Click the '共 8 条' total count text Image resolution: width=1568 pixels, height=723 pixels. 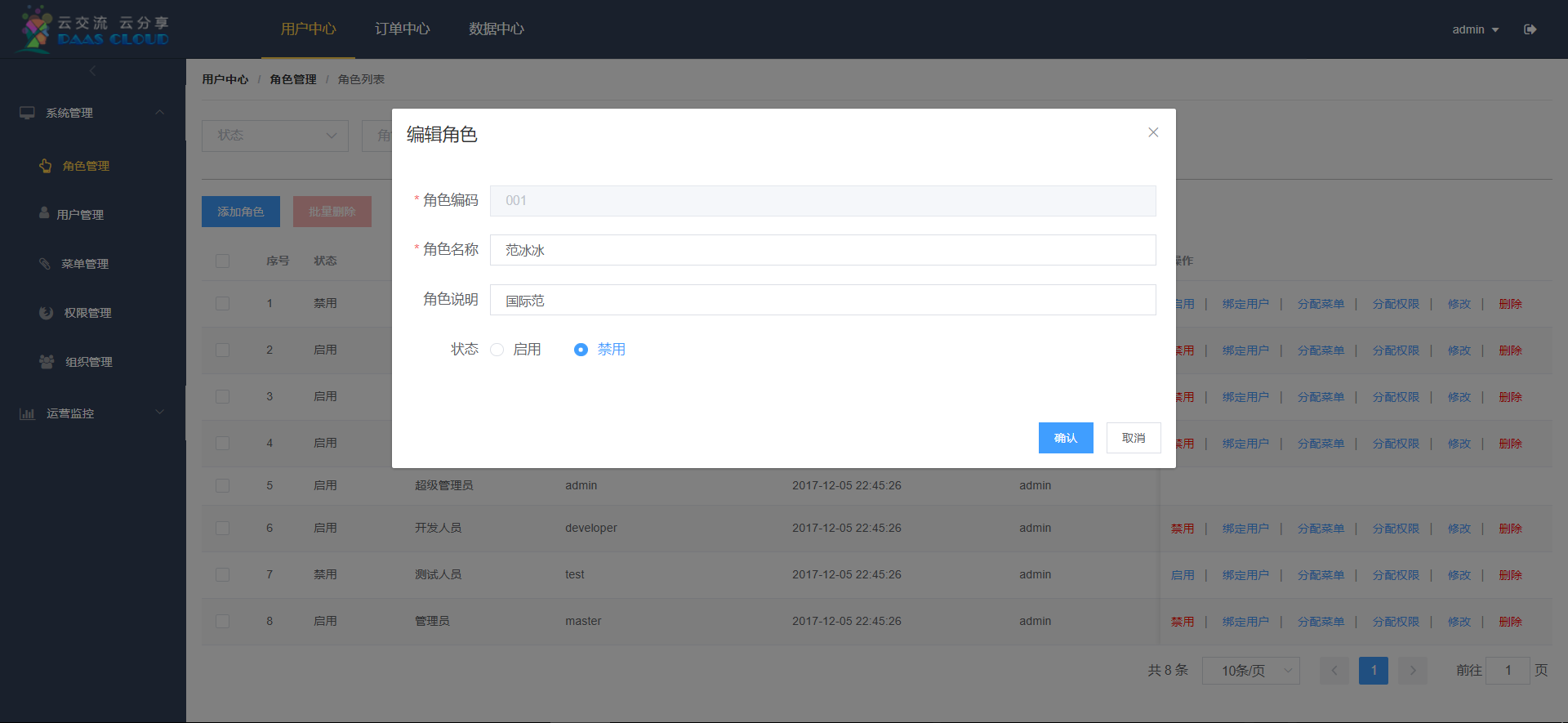point(1168,670)
